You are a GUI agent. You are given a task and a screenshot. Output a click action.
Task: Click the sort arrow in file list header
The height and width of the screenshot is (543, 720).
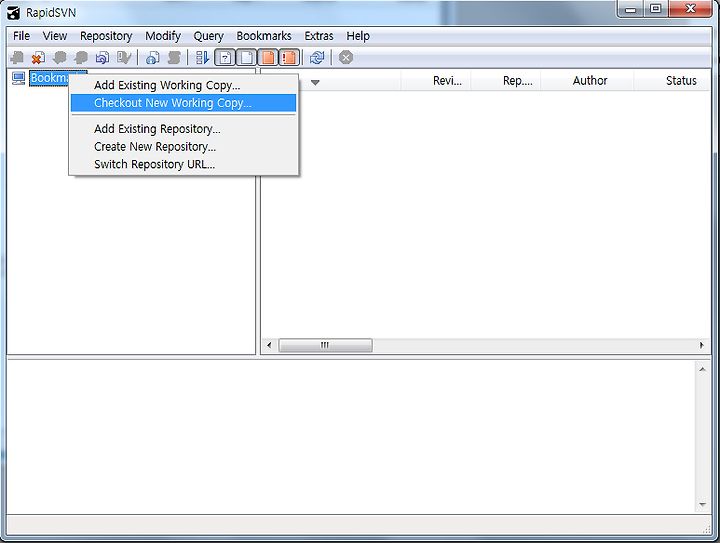[x=315, y=83]
